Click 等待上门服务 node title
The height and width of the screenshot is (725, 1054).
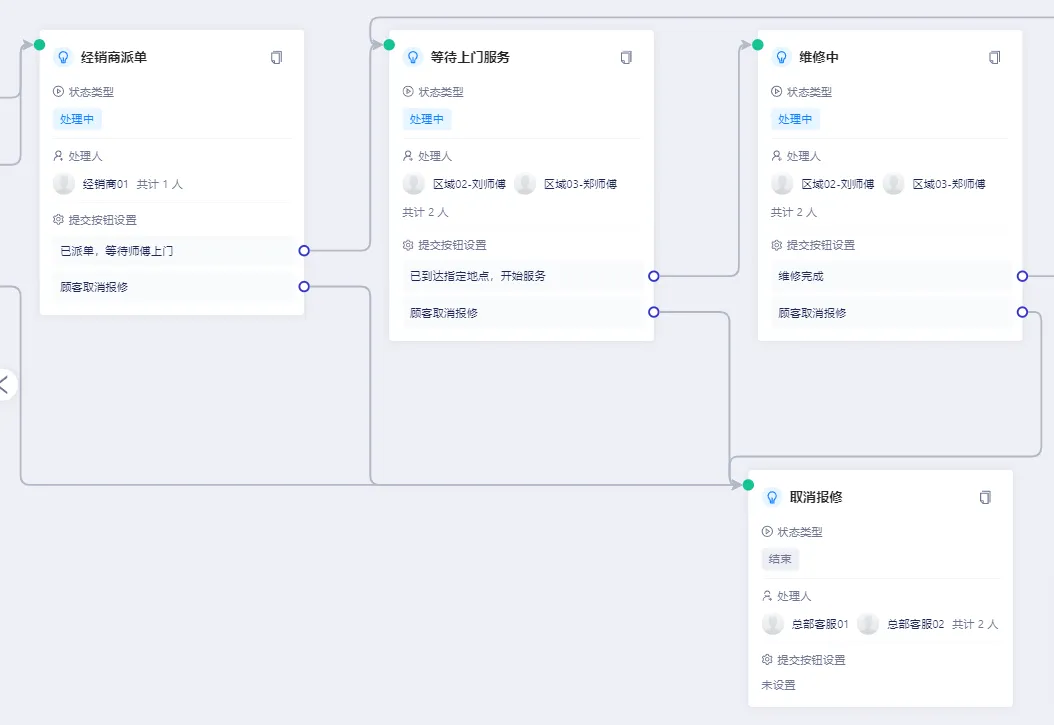pos(470,57)
